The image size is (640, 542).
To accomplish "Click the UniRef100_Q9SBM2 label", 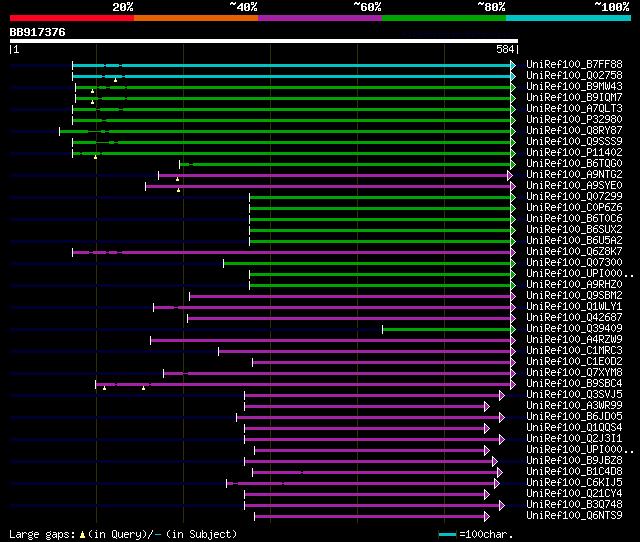I will [574, 296].
